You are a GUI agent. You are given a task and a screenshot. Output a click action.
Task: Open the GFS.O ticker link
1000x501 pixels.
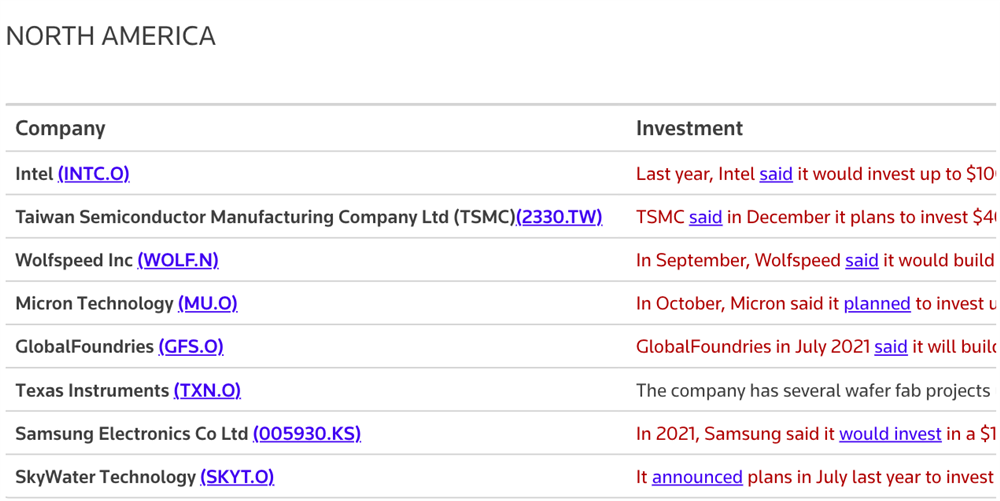[191, 347]
